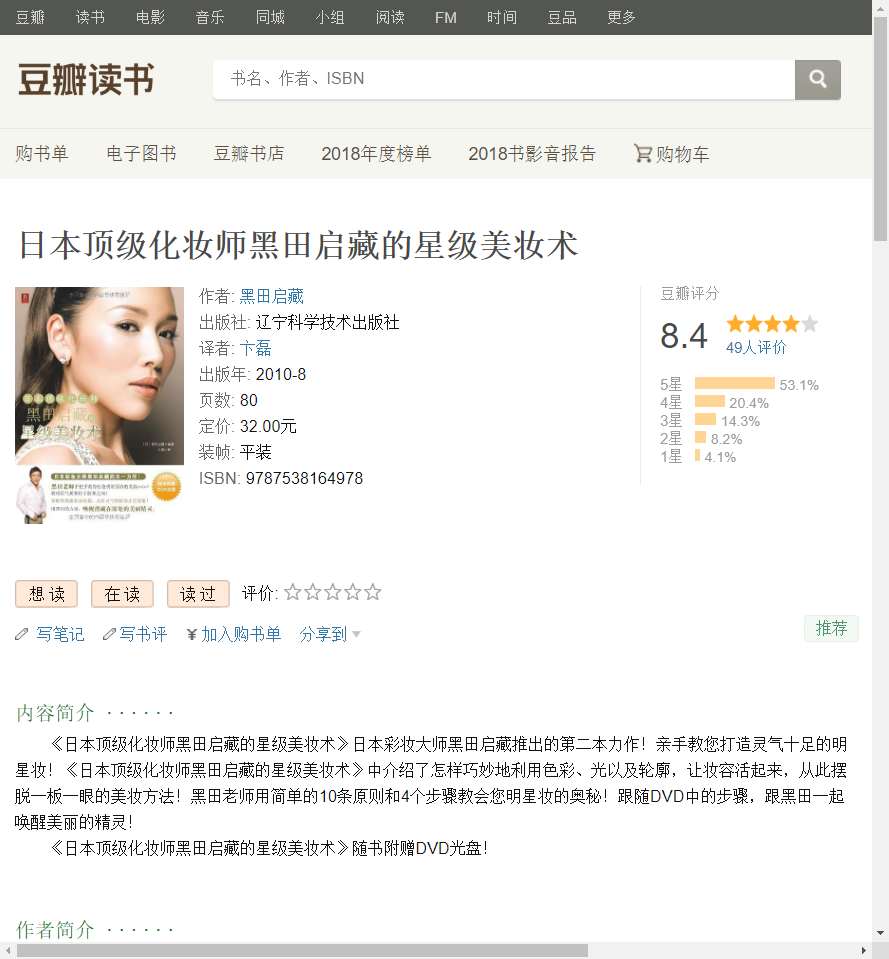Click the search magnifier button
Image resolution: width=889 pixels, height=959 pixels.
(817, 80)
